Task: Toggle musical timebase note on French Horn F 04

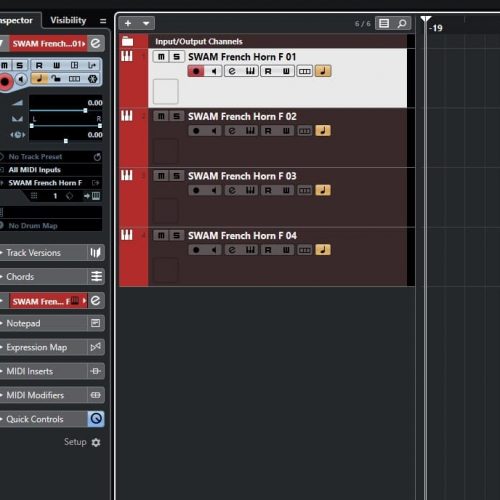Action: pyautogui.click(x=323, y=250)
